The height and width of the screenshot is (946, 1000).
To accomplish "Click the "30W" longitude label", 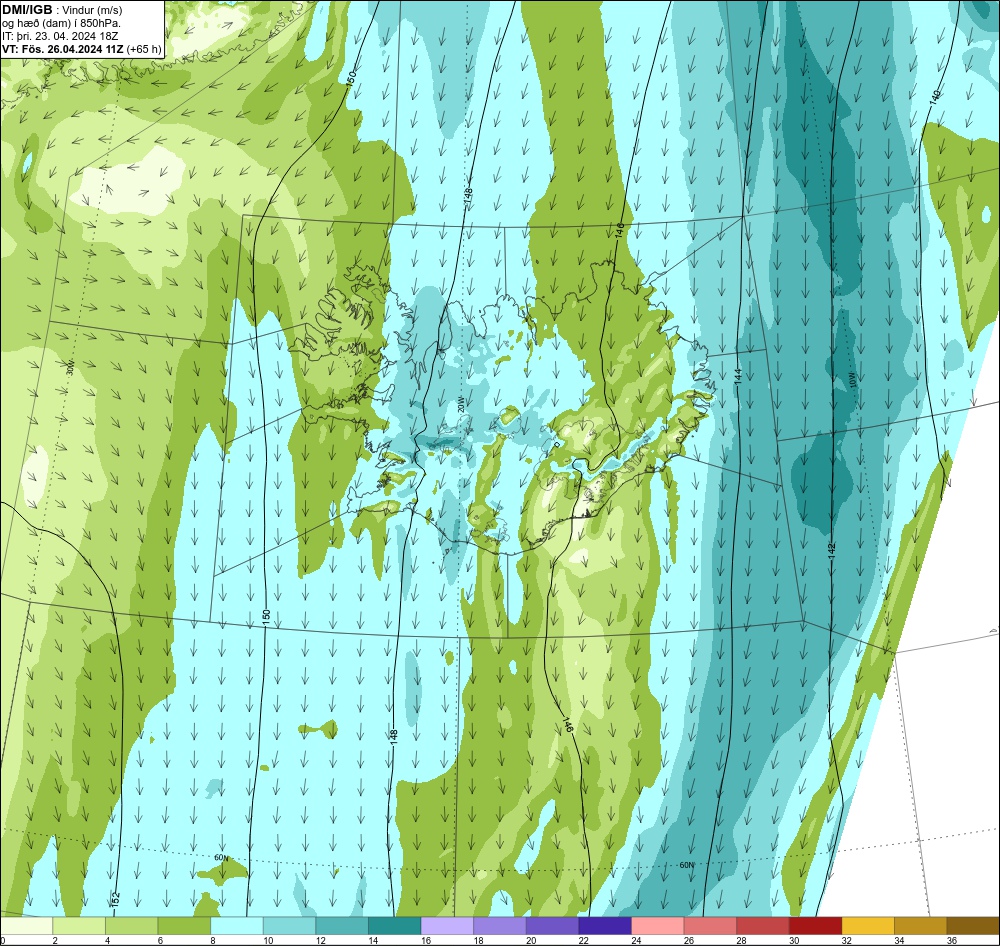I will 70,368.
